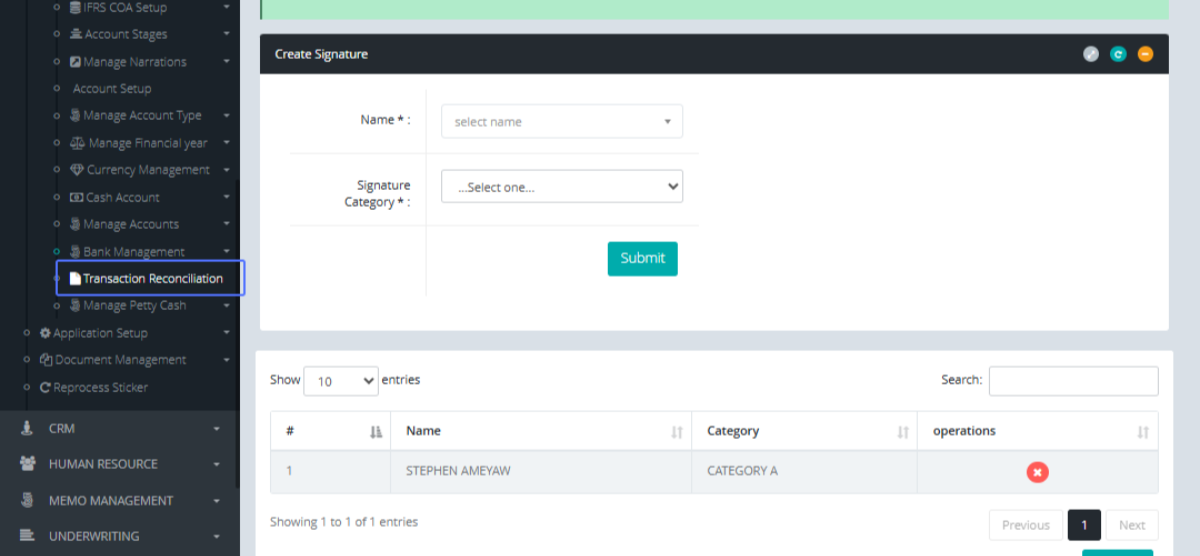The image size is (1200, 556).
Task: Change the show entries count dropdown
Action: 340,381
